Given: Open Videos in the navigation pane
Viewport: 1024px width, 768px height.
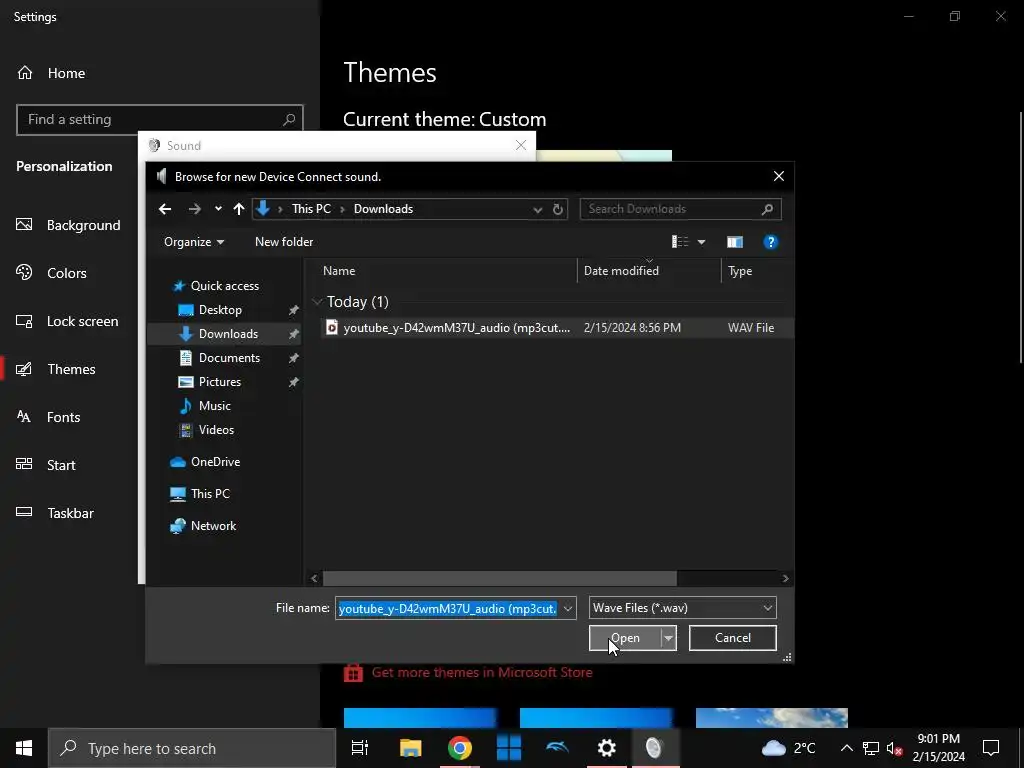Looking at the screenshot, I should point(216,430).
